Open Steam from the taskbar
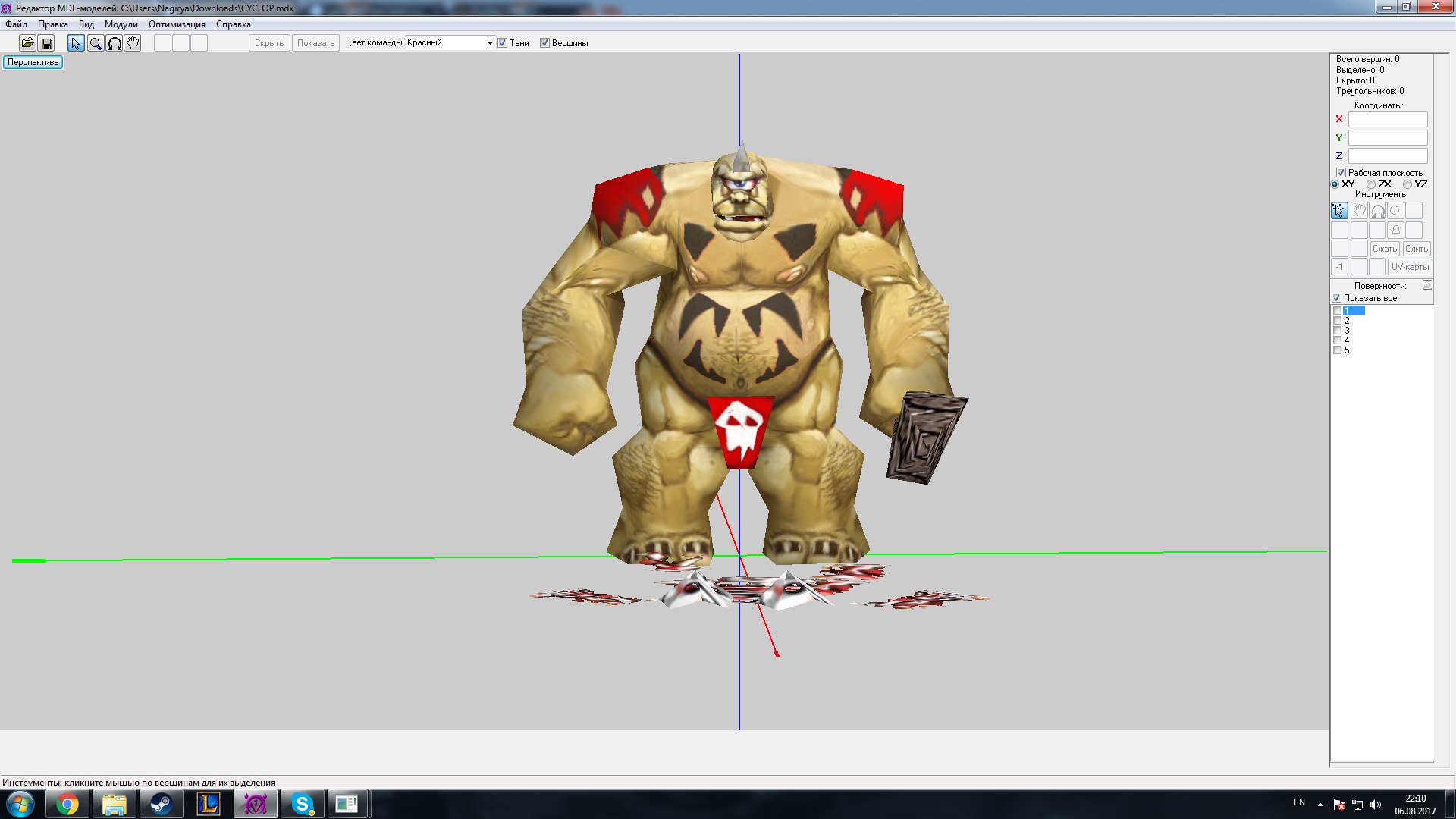The image size is (1456, 819). (161, 804)
